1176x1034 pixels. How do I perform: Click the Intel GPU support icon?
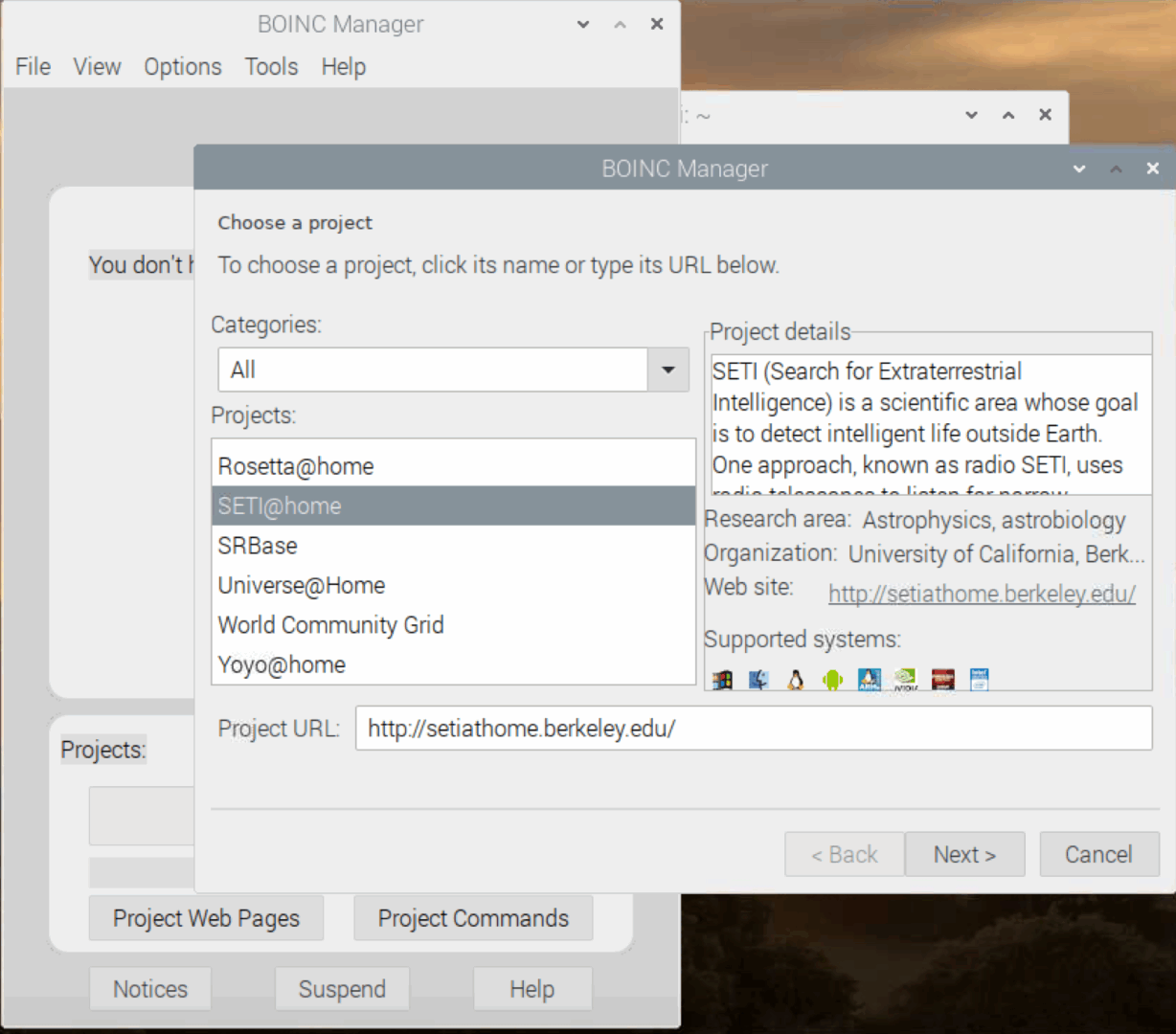[979, 679]
